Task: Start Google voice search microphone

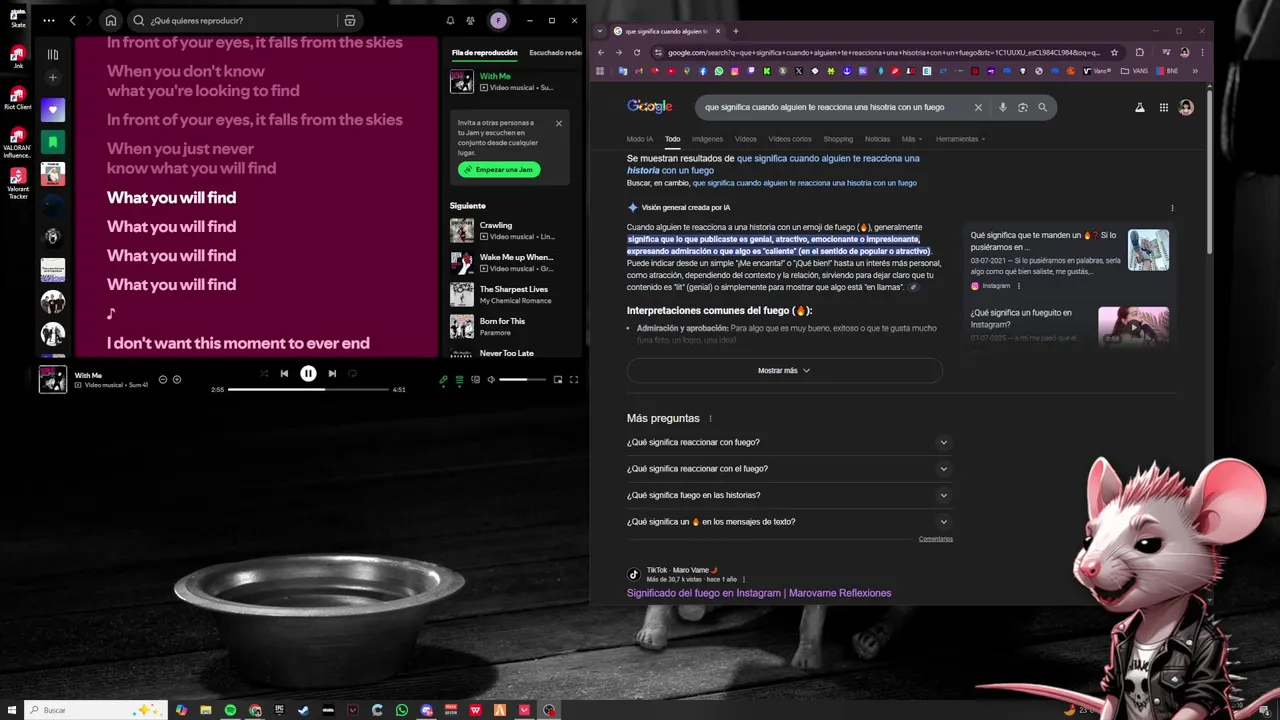Action: [x=1003, y=107]
